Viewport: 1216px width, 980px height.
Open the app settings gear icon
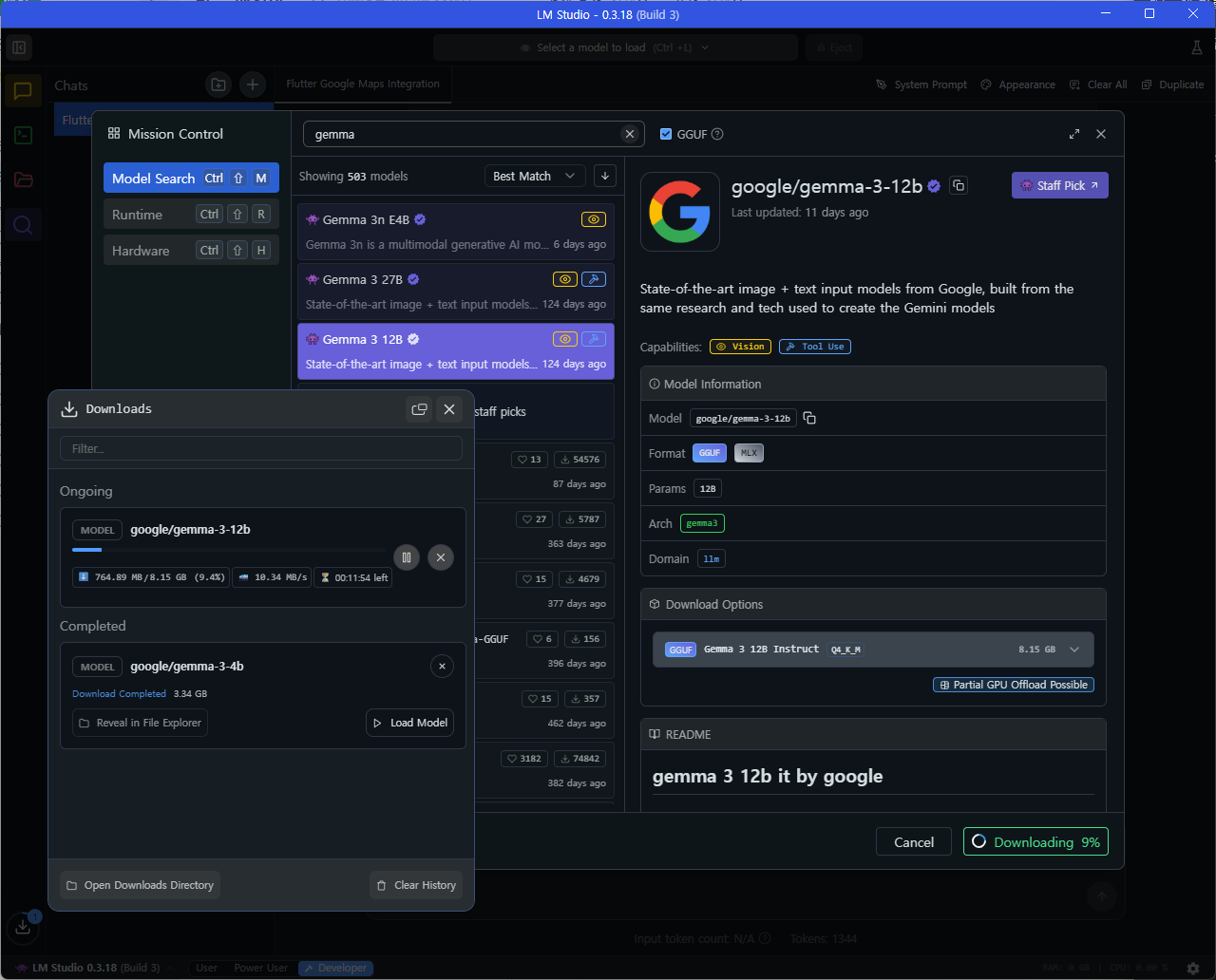(x=1193, y=968)
